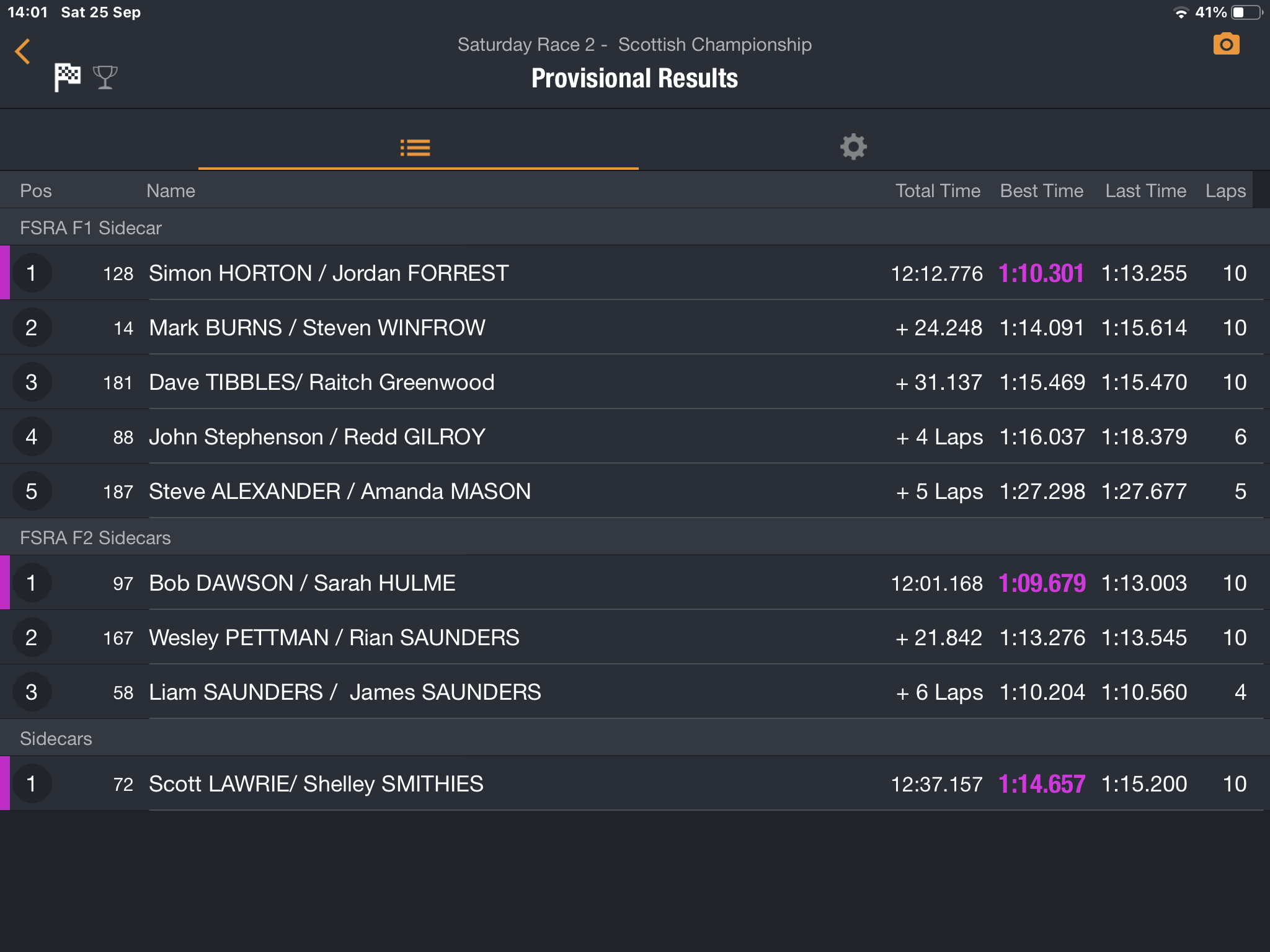Tap the Sat 25 Sep date
This screenshot has height=952, width=1270.
coord(101,12)
